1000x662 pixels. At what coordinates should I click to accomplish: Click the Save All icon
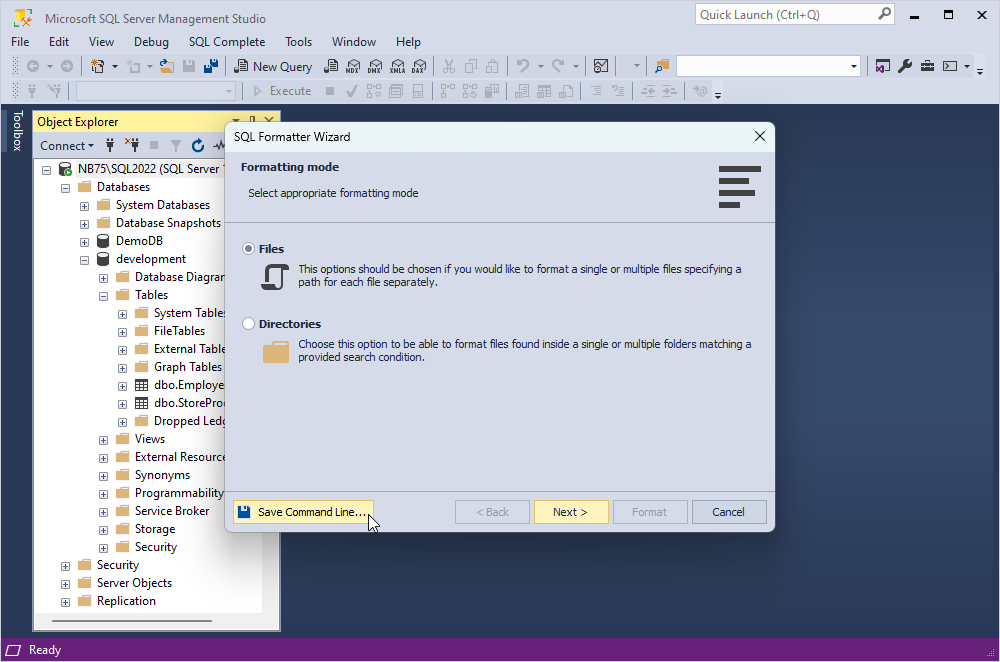(x=211, y=66)
